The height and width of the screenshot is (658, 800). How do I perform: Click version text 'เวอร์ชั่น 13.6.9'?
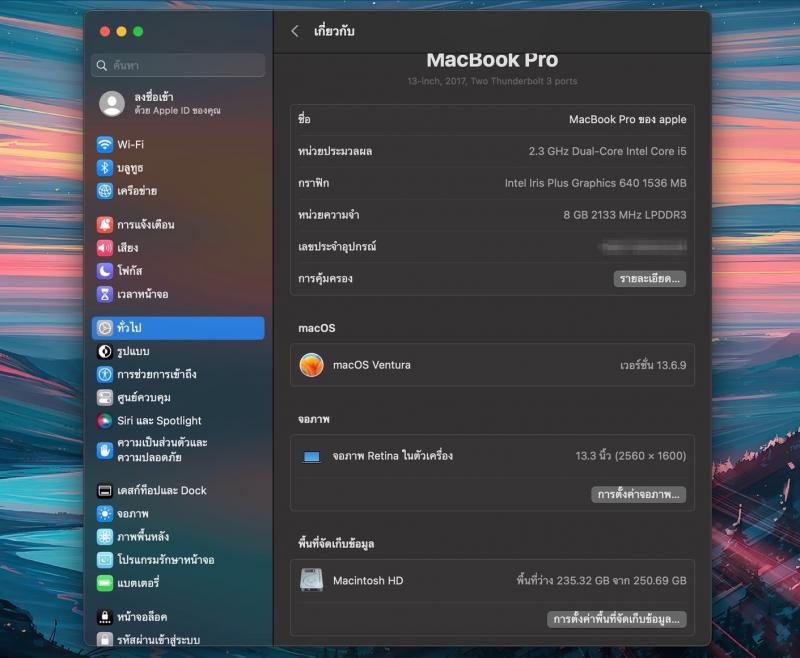pyautogui.click(x=653, y=365)
